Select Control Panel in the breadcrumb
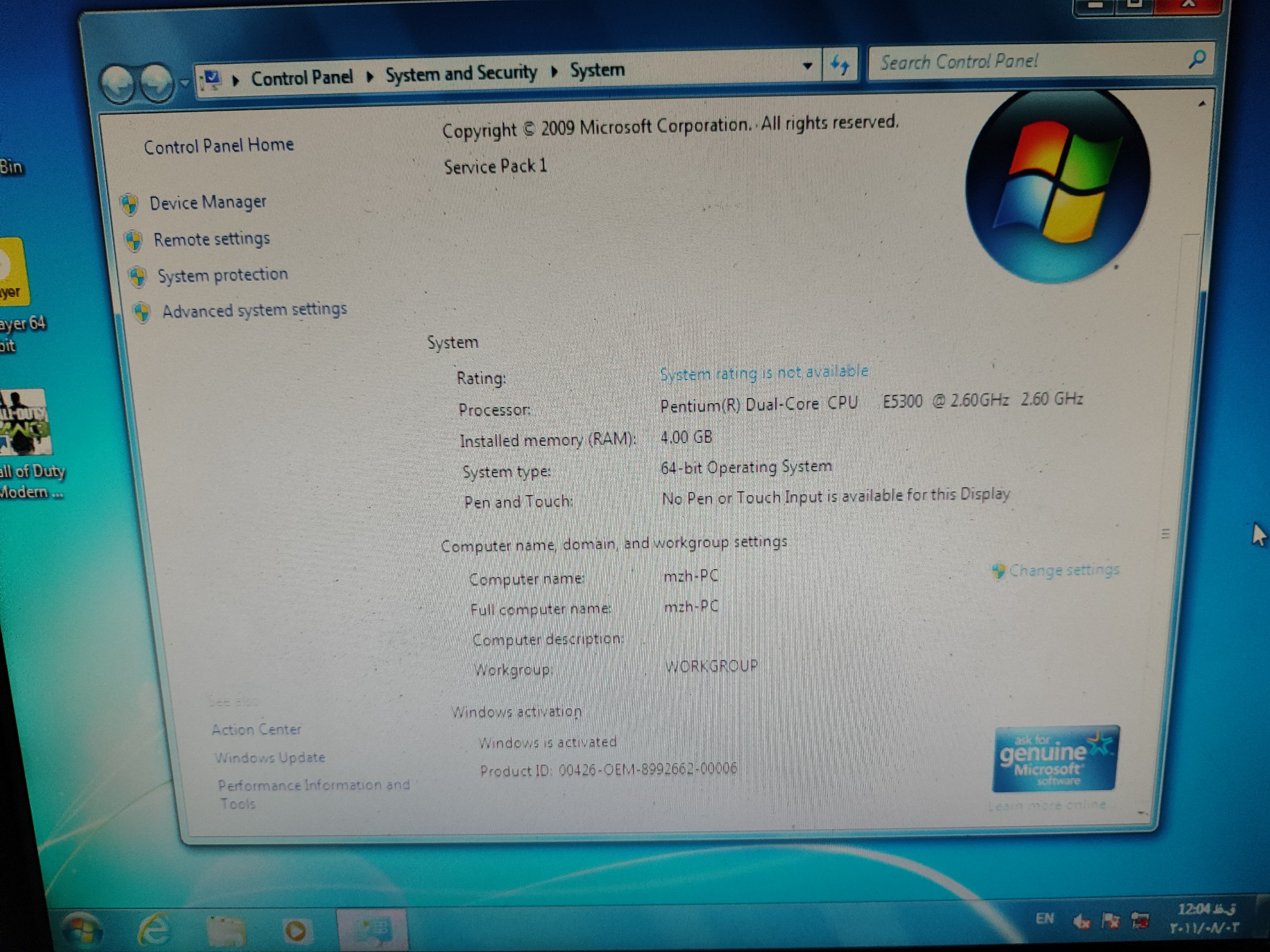The width and height of the screenshot is (1270, 952). [302, 77]
